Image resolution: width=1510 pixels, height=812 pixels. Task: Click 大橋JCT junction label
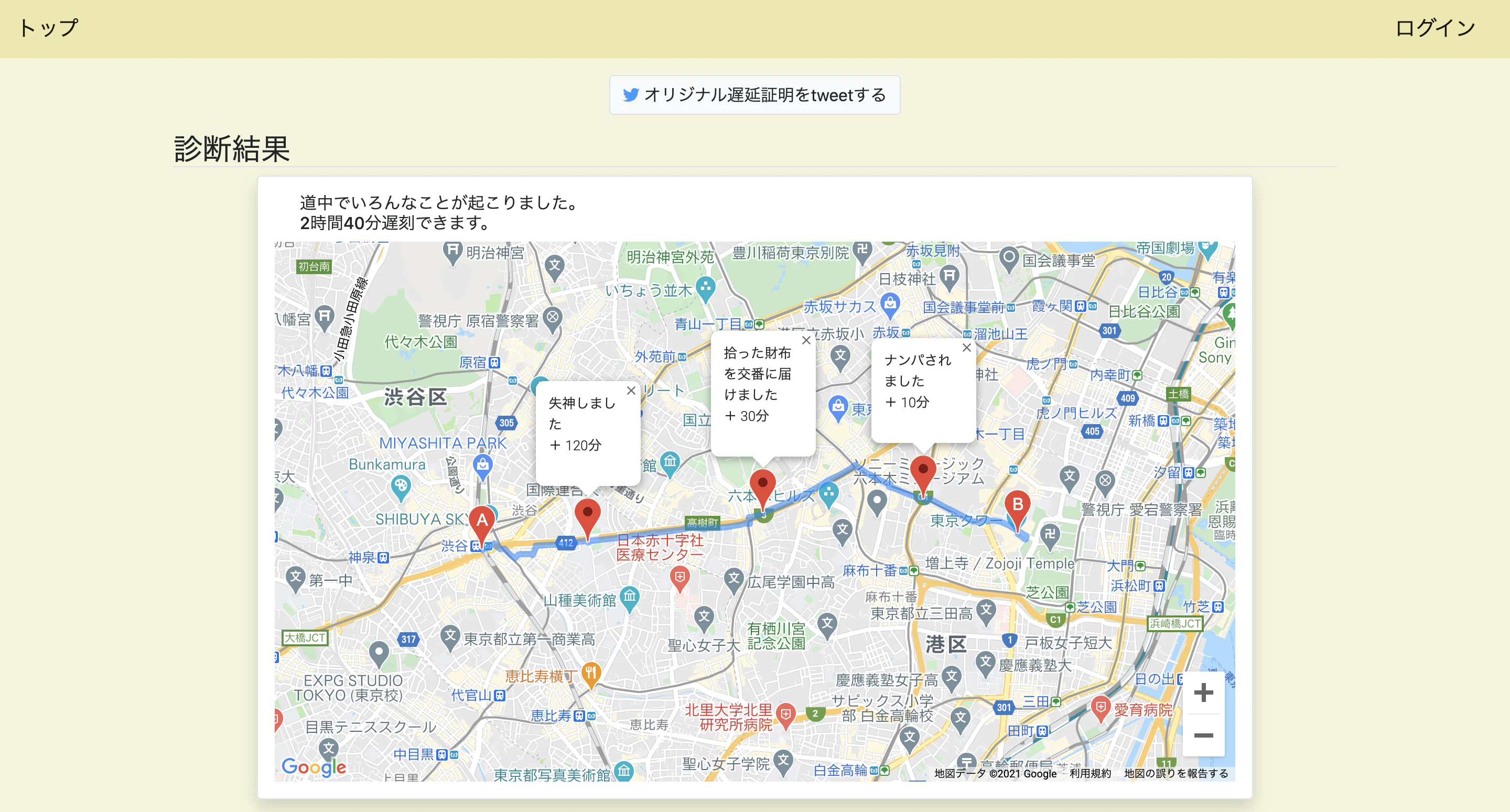click(x=304, y=638)
